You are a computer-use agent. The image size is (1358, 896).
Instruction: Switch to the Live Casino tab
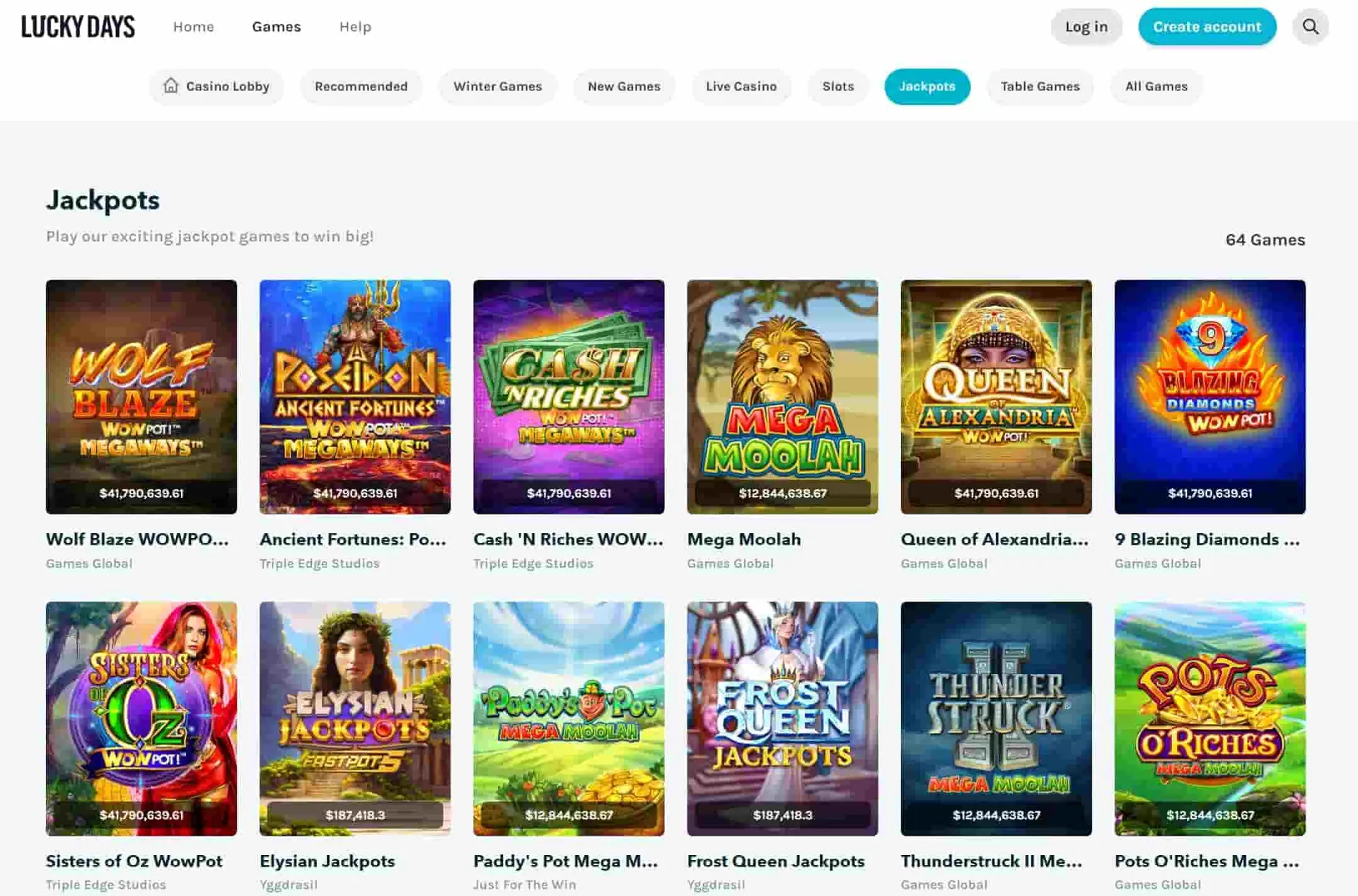pyautogui.click(x=741, y=86)
